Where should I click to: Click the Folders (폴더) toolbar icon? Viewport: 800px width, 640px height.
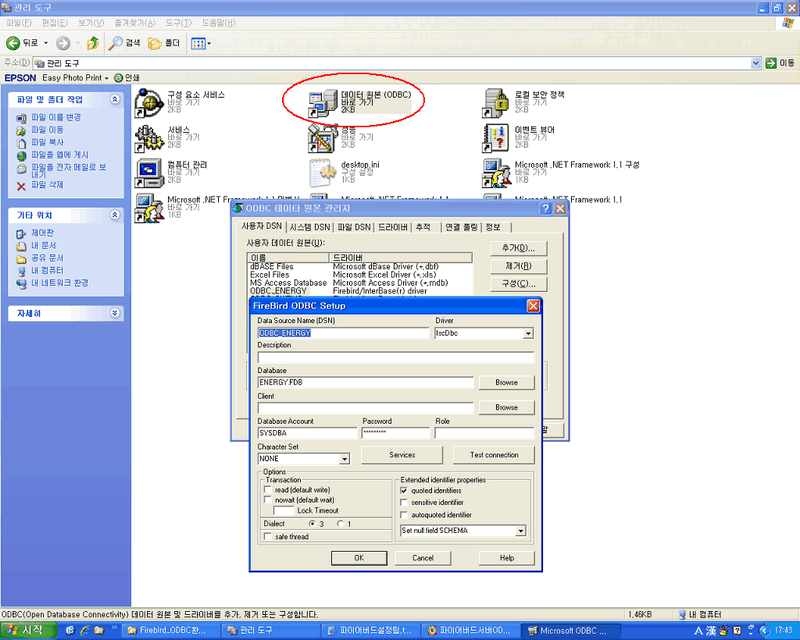[x=154, y=43]
